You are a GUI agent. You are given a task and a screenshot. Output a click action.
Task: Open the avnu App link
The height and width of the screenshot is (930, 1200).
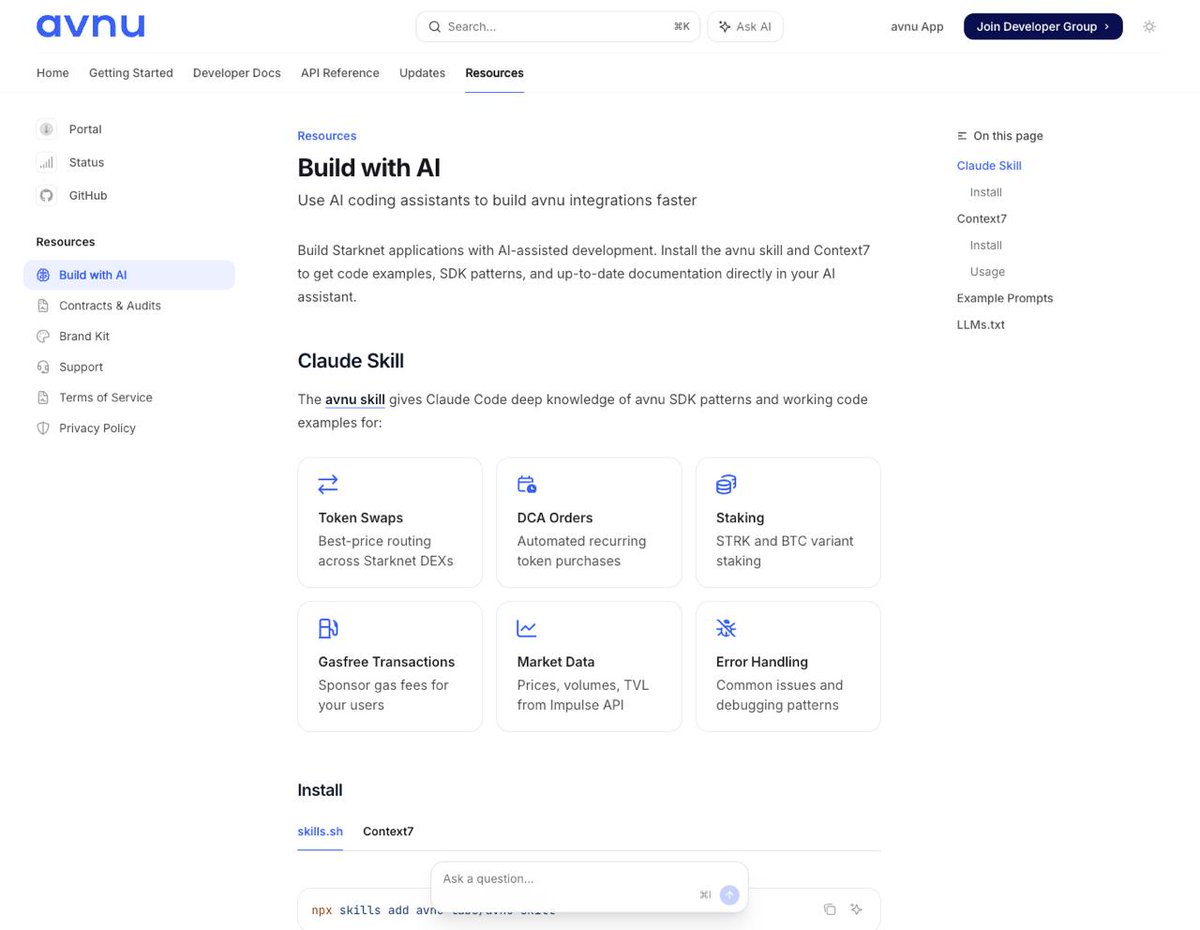pyautogui.click(x=917, y=27)
